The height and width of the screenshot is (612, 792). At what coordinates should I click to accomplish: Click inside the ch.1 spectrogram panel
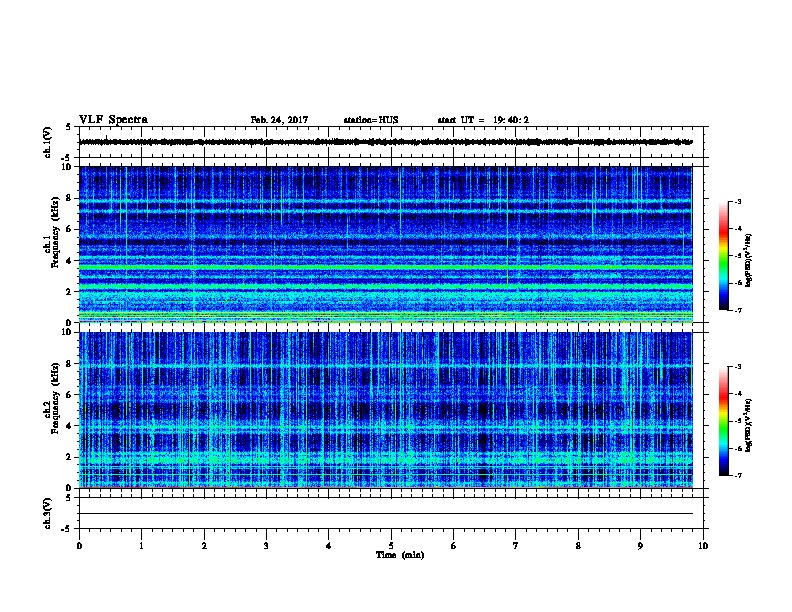point(386,244)
